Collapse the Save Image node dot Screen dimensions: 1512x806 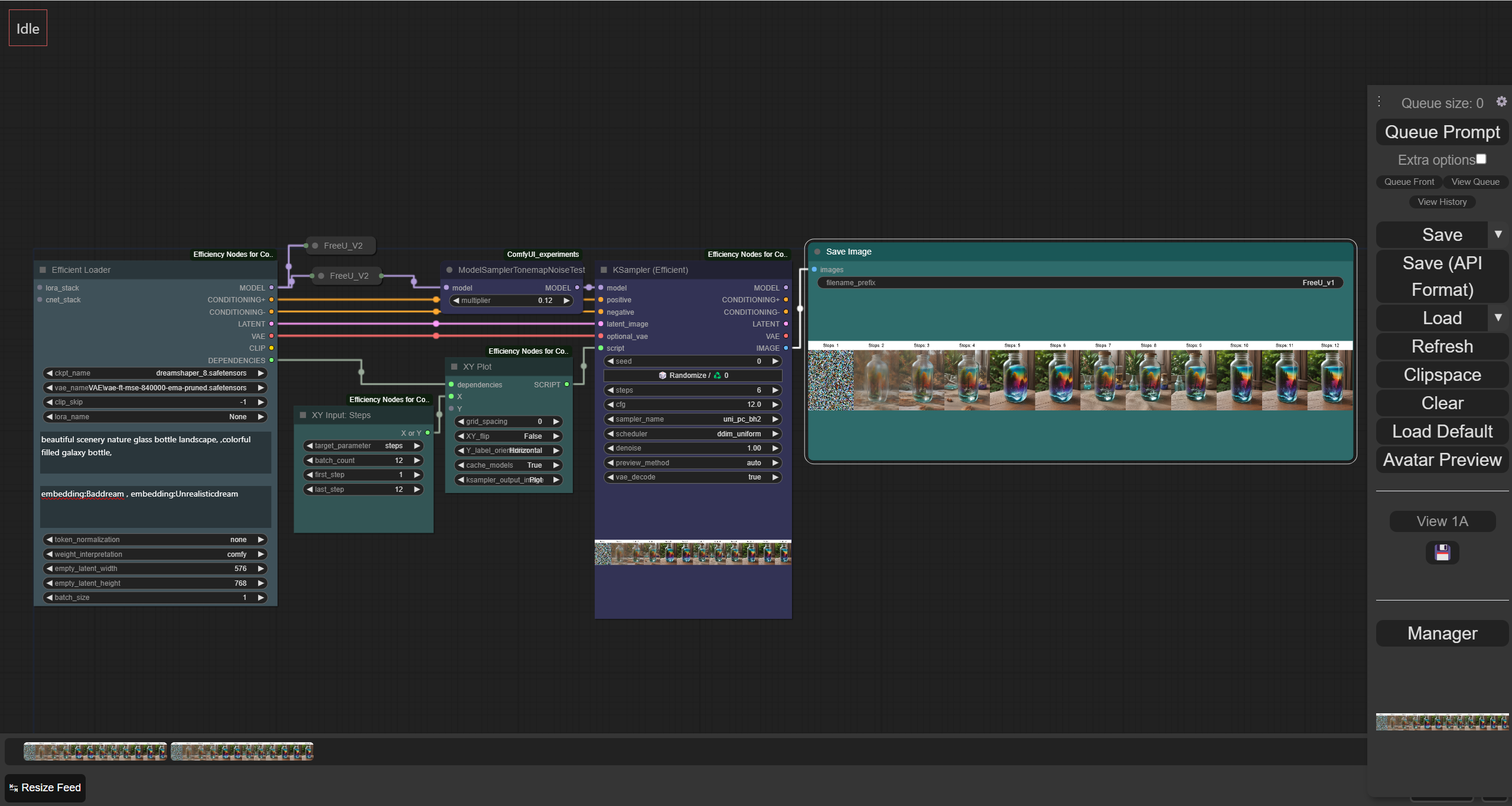point(817,252)
